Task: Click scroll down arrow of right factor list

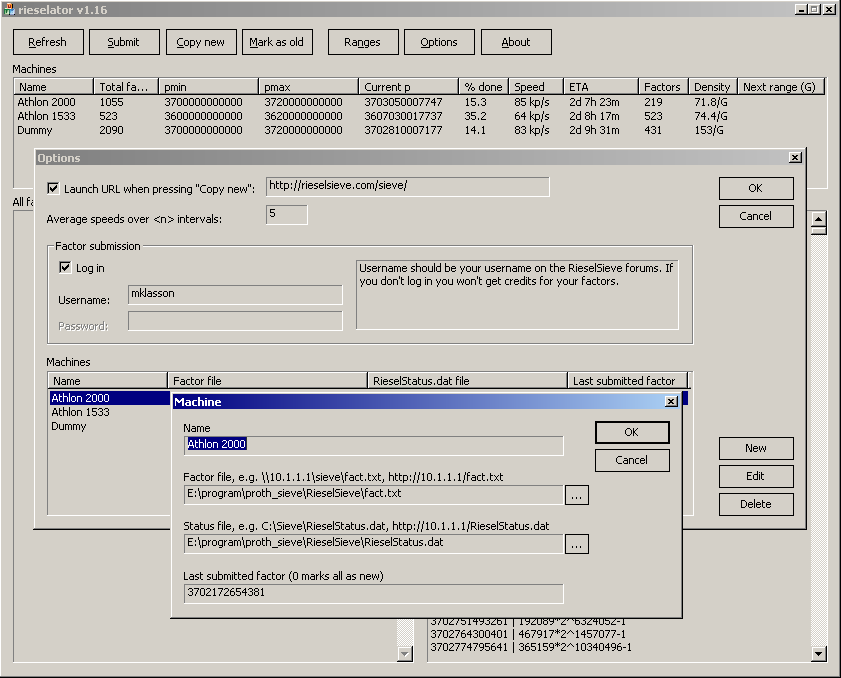Action: (x=818, y=654)
